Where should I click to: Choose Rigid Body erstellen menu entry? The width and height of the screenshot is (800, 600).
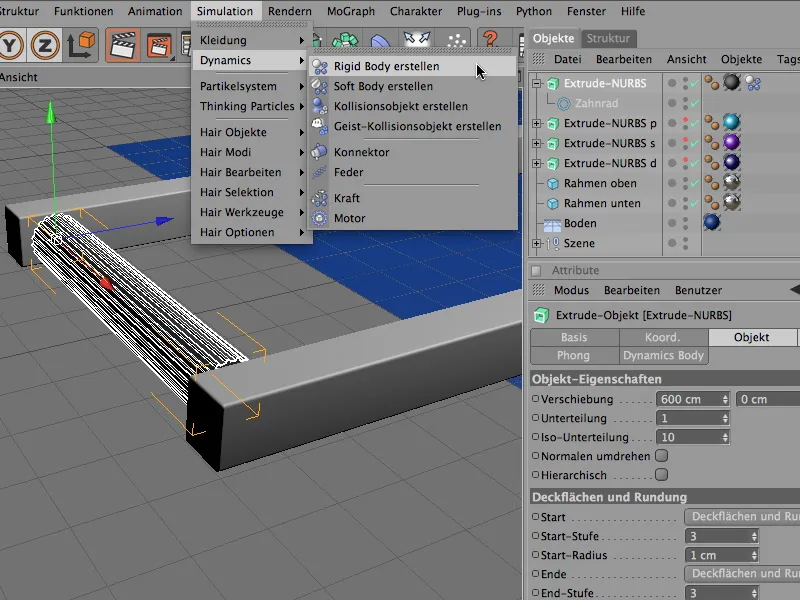386,66
